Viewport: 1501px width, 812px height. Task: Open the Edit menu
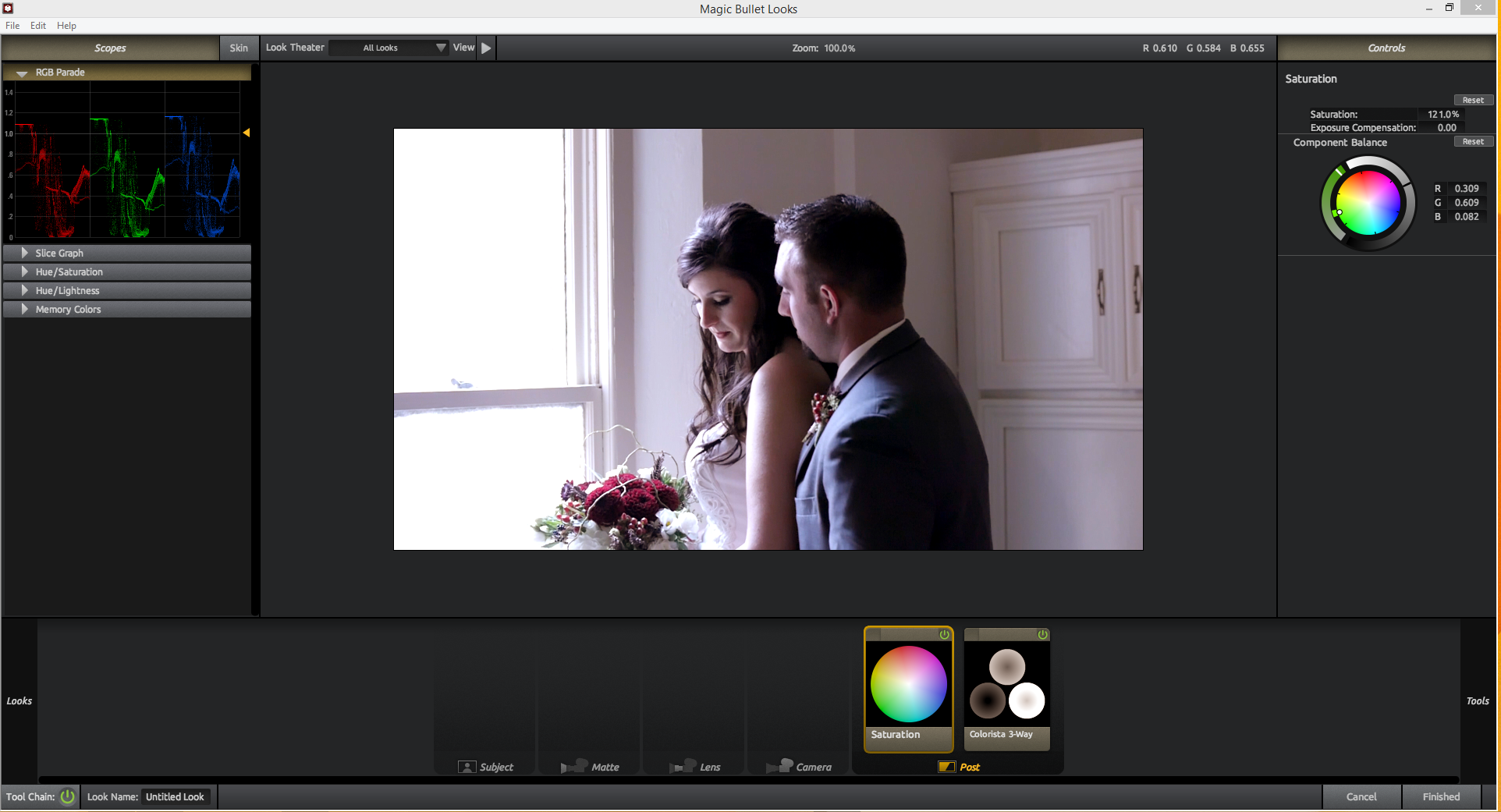[x=38, y=26]
